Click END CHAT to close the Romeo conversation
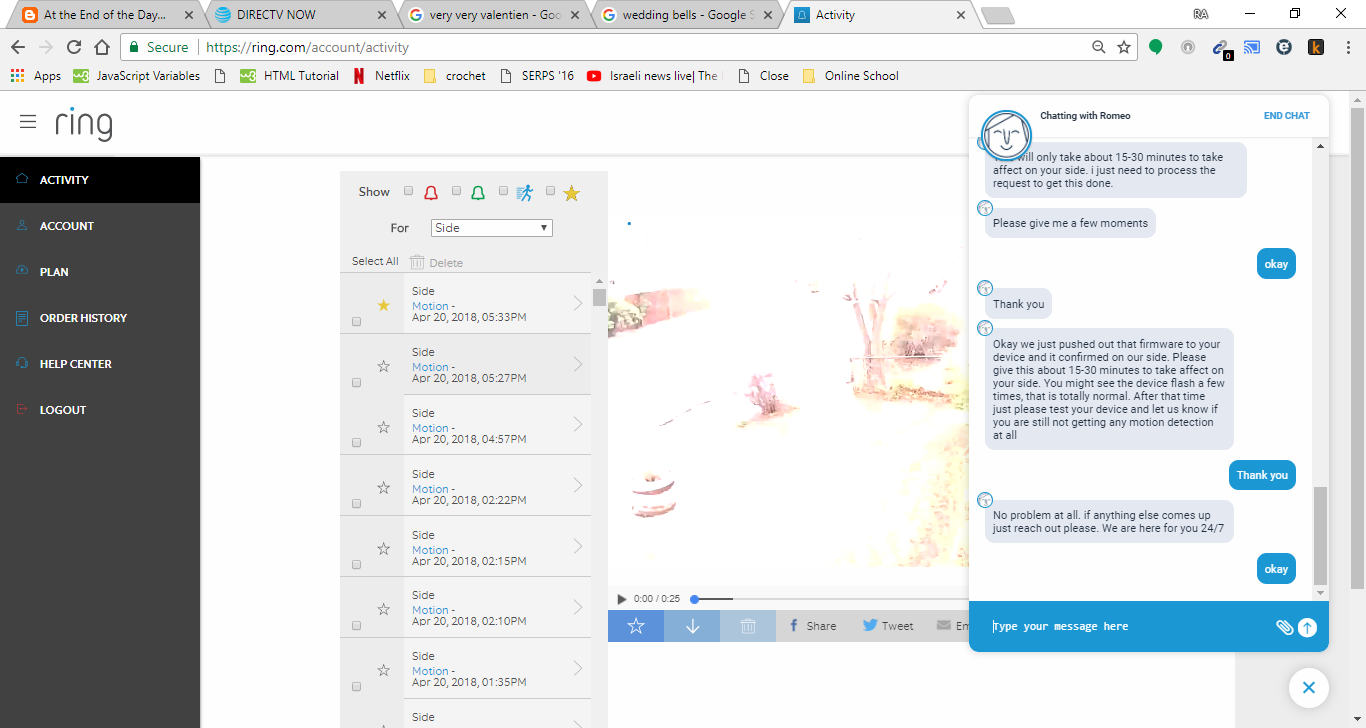Image resolution: width=1366 pixels, height=728 pixels. coord(1286,115)
